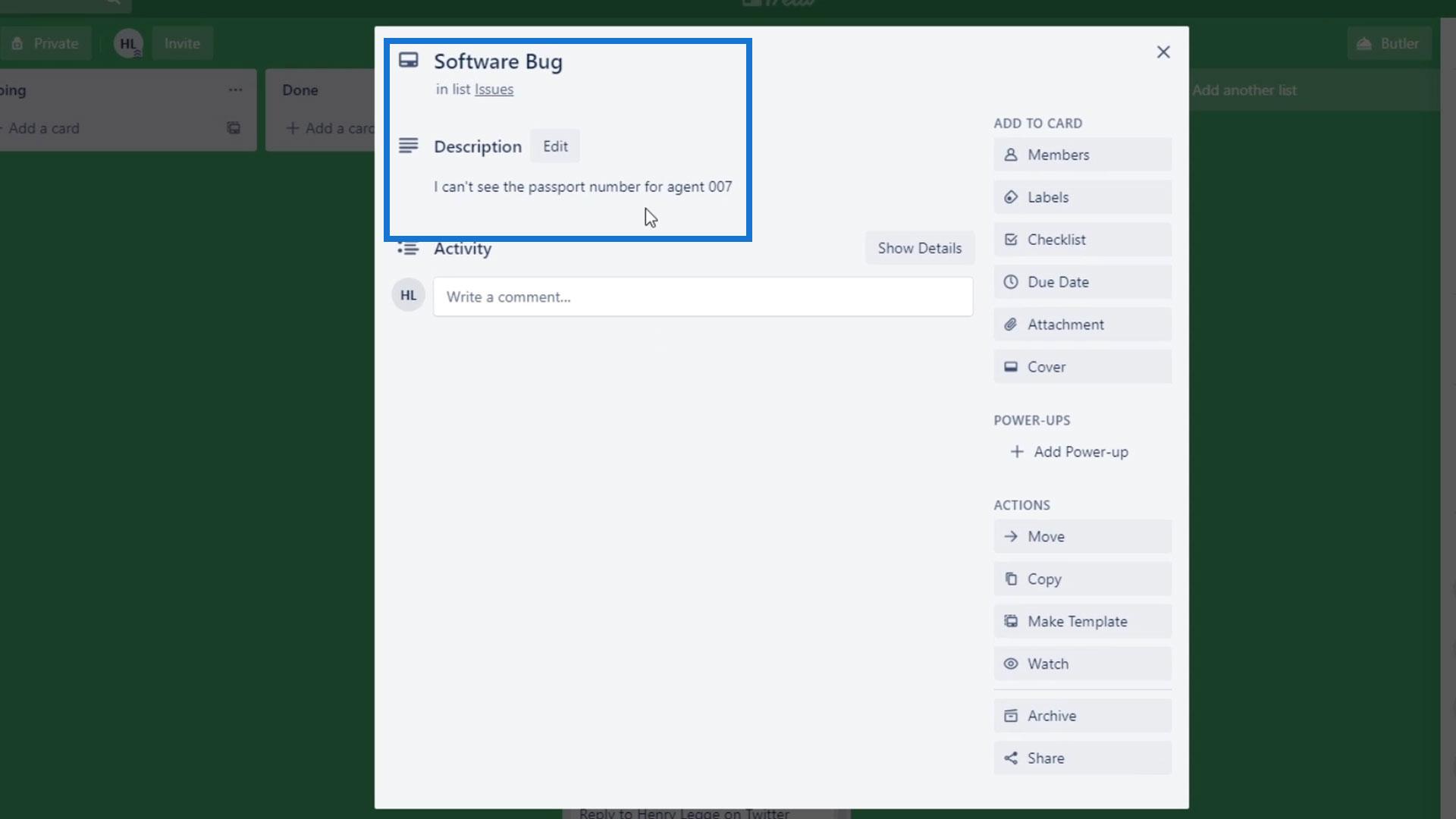
Task: Open the Members option
Action: (x=1082, y=155)
